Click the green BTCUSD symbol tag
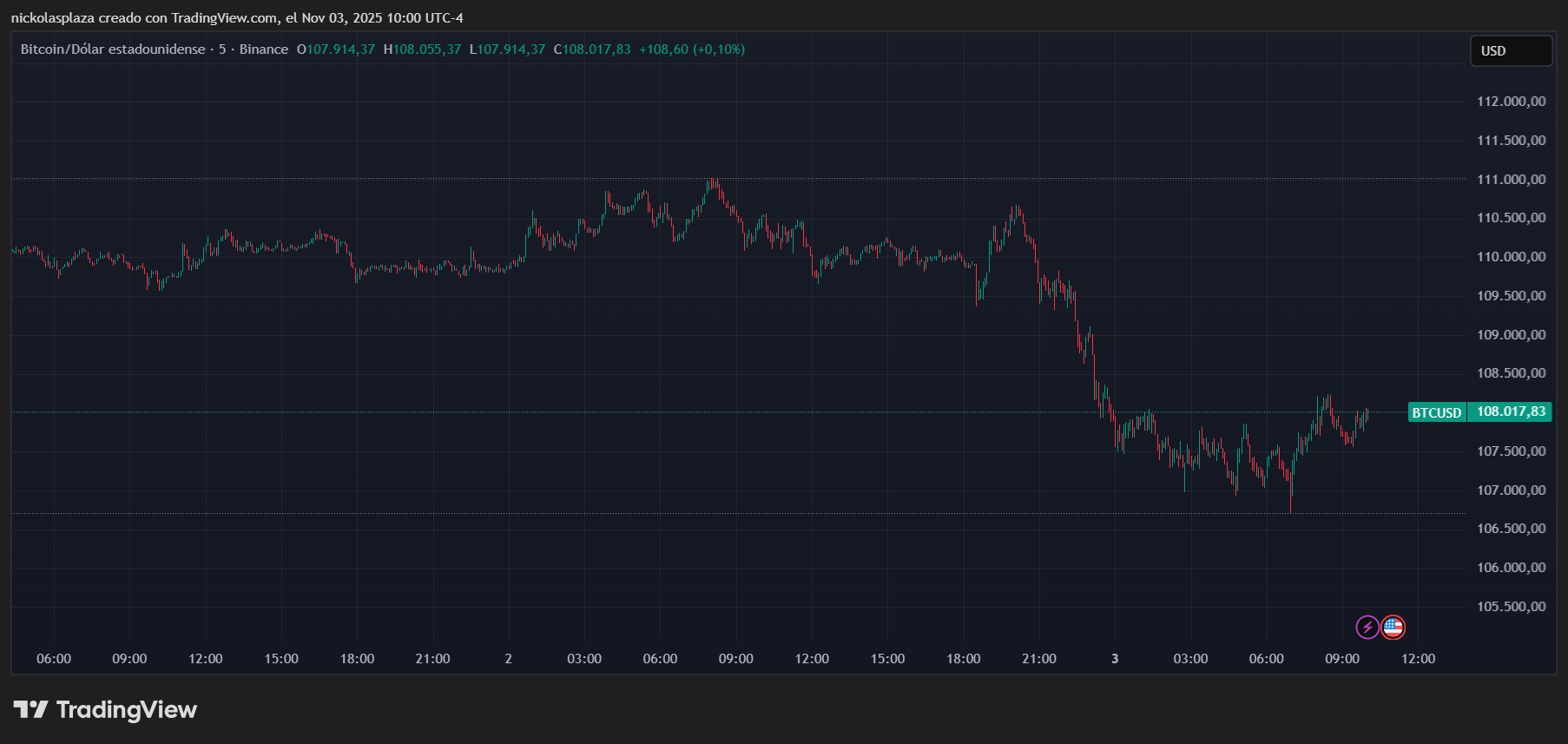 pos(1436,412)
